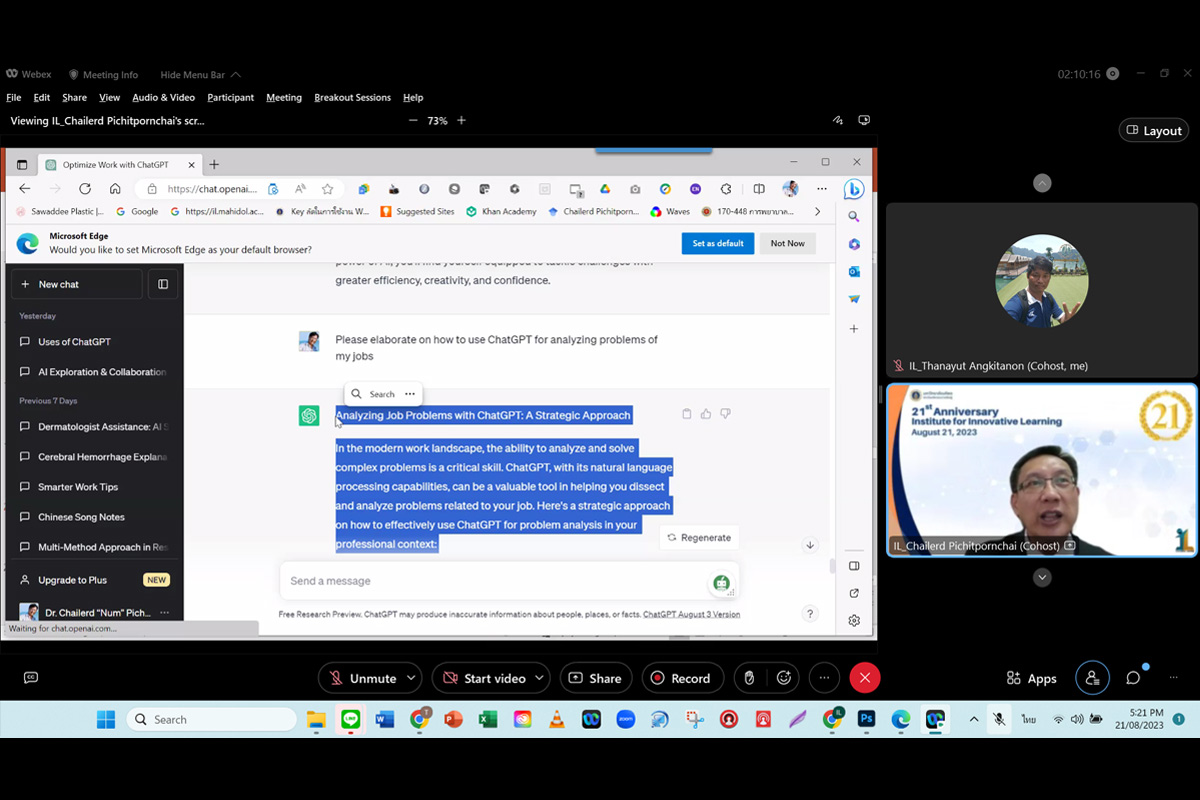Click the Share button

point(595,678)
